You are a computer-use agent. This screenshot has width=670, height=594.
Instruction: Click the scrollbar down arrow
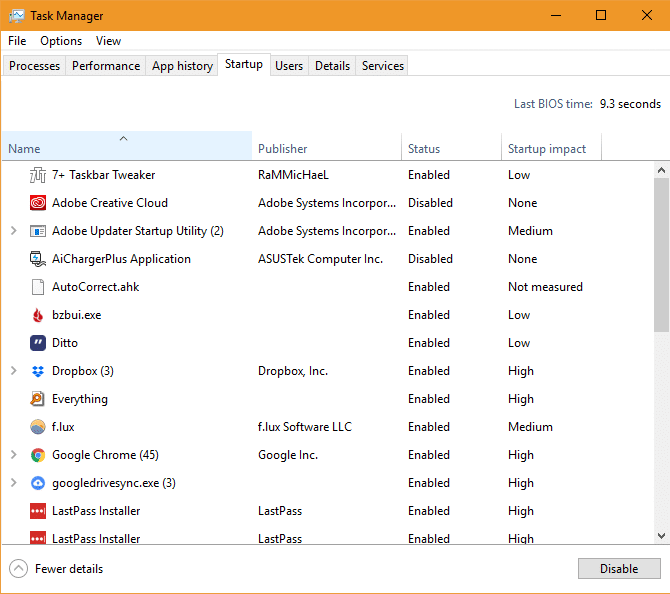661,536
